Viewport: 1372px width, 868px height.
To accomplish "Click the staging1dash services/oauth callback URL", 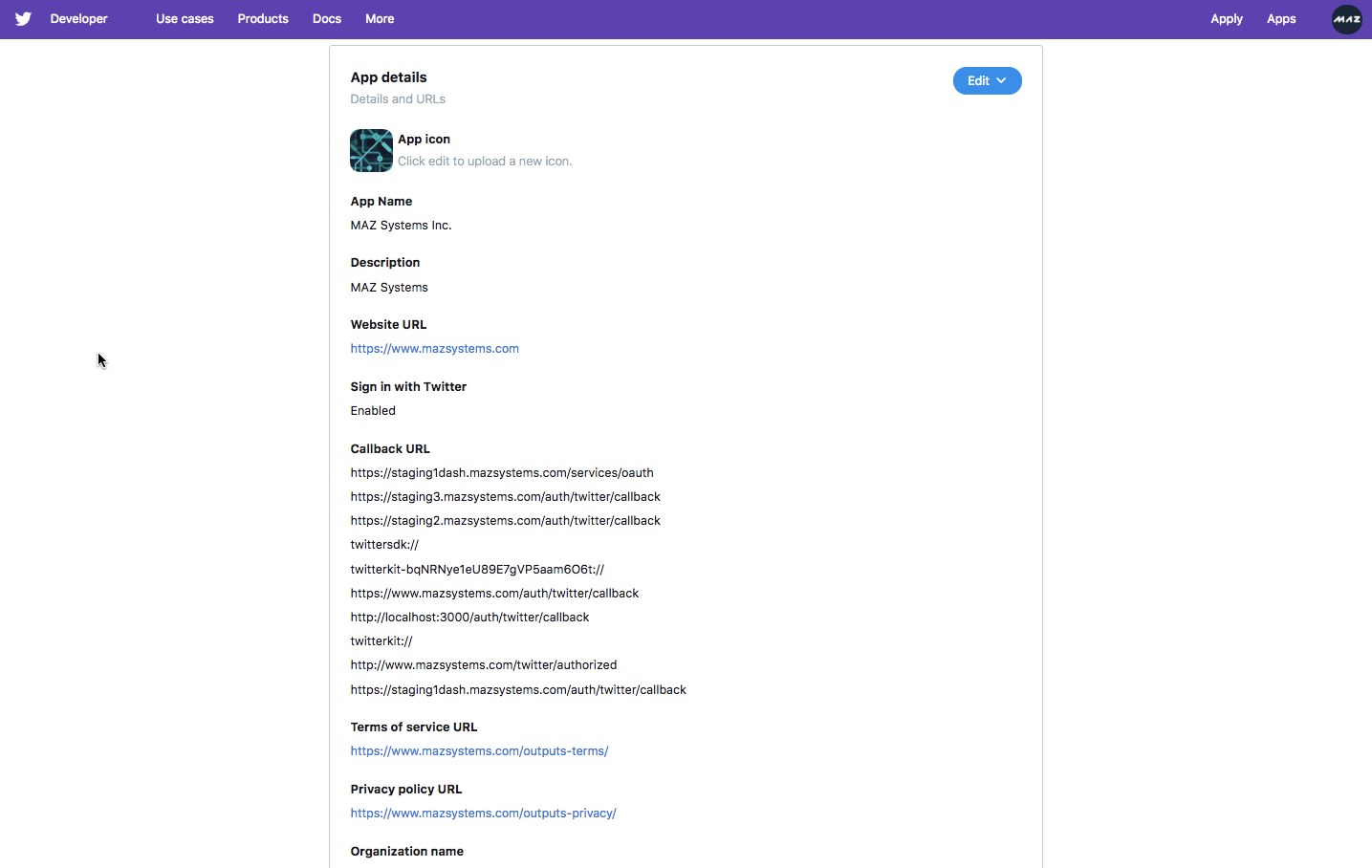I will click(502, 473).
